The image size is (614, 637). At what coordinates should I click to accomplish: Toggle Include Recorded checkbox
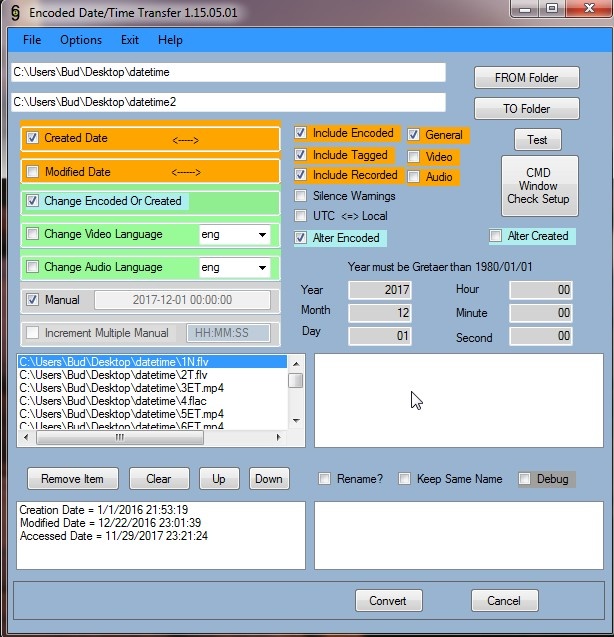coord(301,175)
